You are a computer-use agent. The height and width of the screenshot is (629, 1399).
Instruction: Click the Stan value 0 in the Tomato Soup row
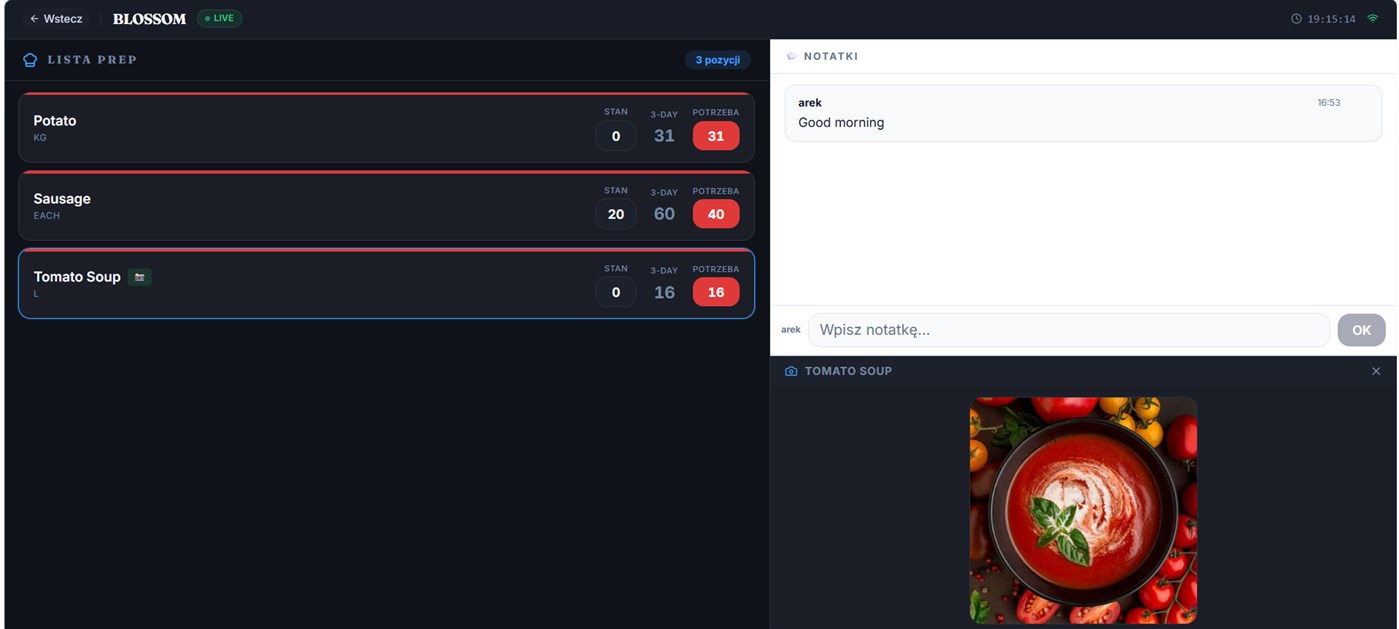(x=616, y=292)
